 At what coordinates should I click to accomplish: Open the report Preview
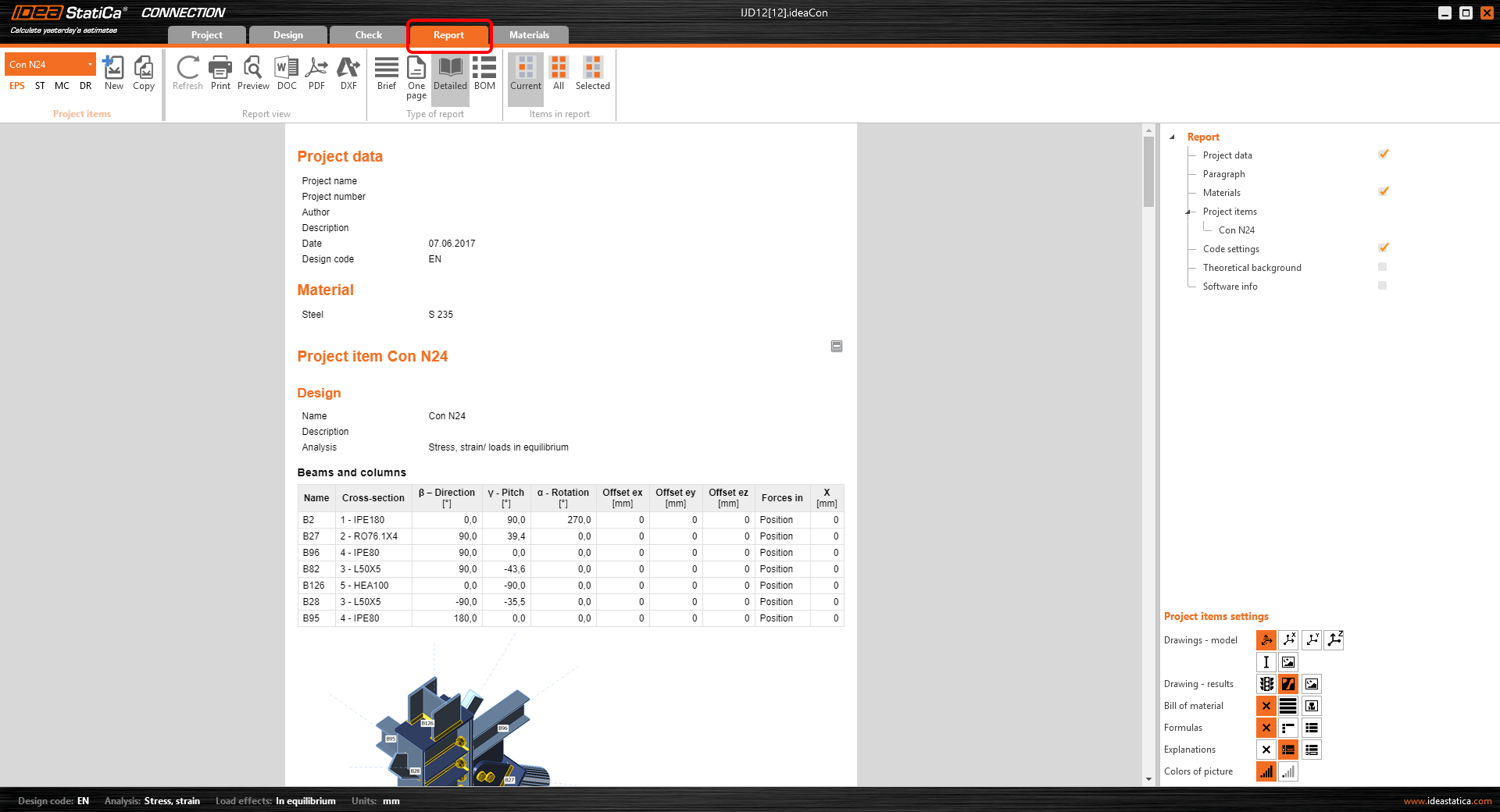(x=253, y=73)
